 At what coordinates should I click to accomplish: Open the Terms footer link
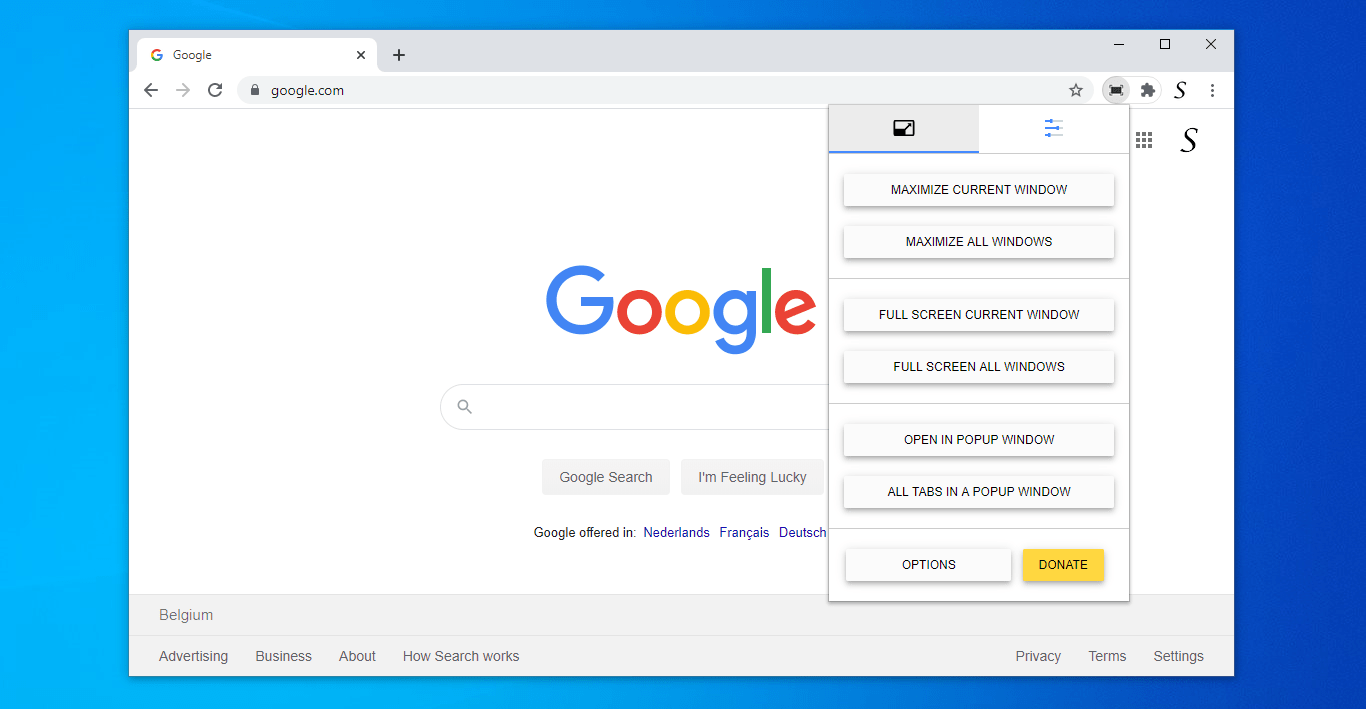(x=1107, y=656)
